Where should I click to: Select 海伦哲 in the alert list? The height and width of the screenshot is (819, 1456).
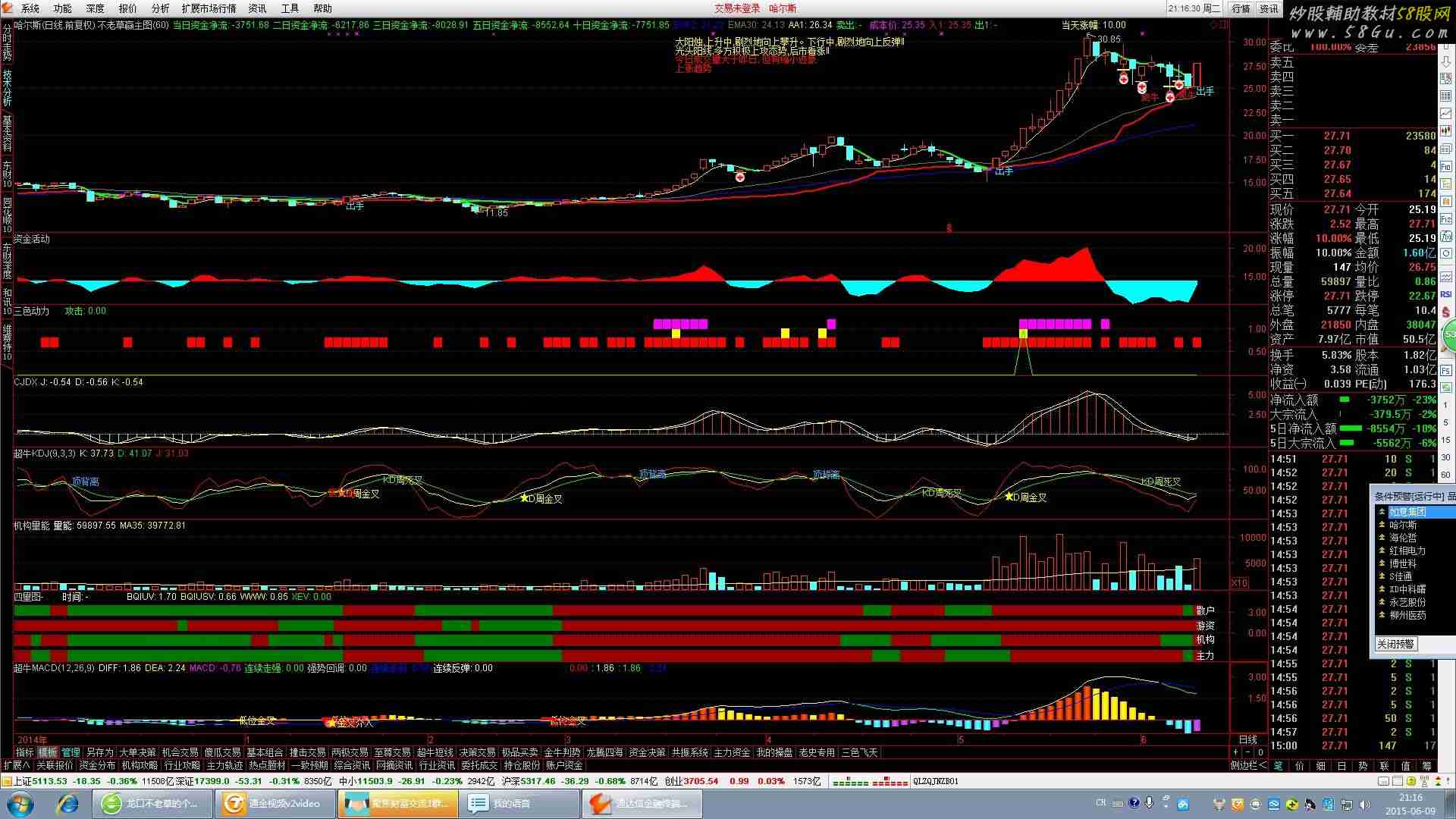click(x=1403, y=538)
